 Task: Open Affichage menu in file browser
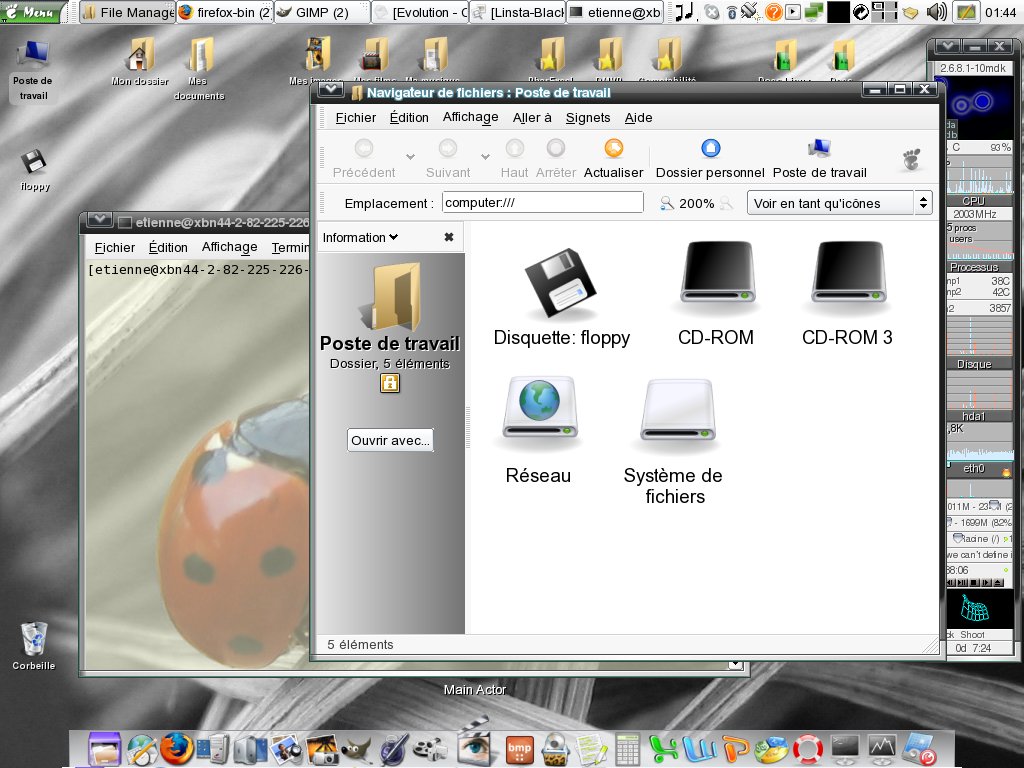coord(470,118)
